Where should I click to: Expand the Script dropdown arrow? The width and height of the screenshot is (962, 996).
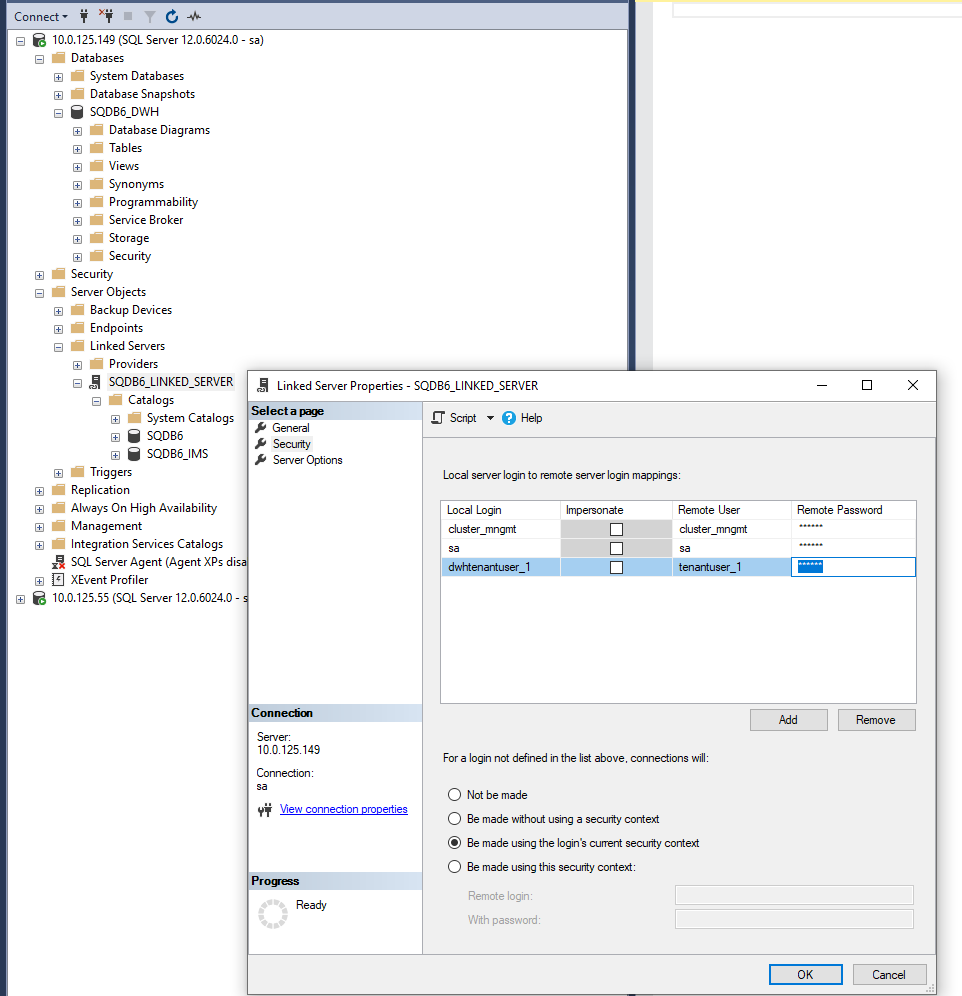pyautogui.click(x=489, y=418)
